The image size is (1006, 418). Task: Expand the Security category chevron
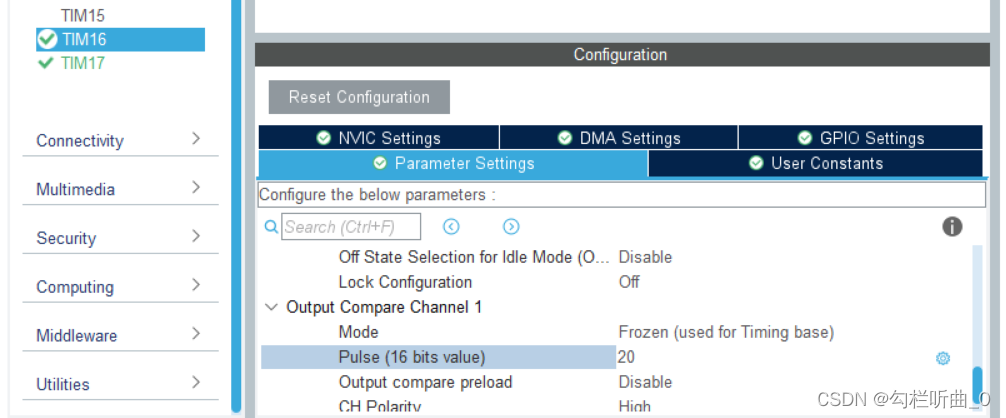pyautogui.click(x=196, y=236)
